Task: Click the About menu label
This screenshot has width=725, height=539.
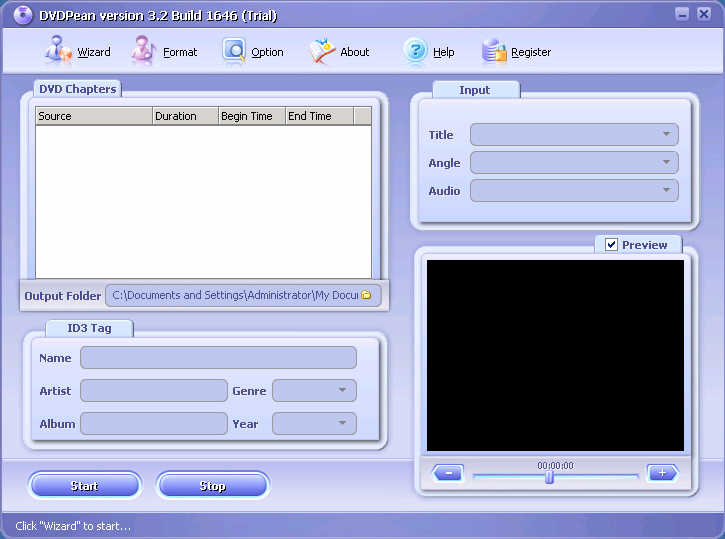Action: pyautogui.click(x=355, y=52)
